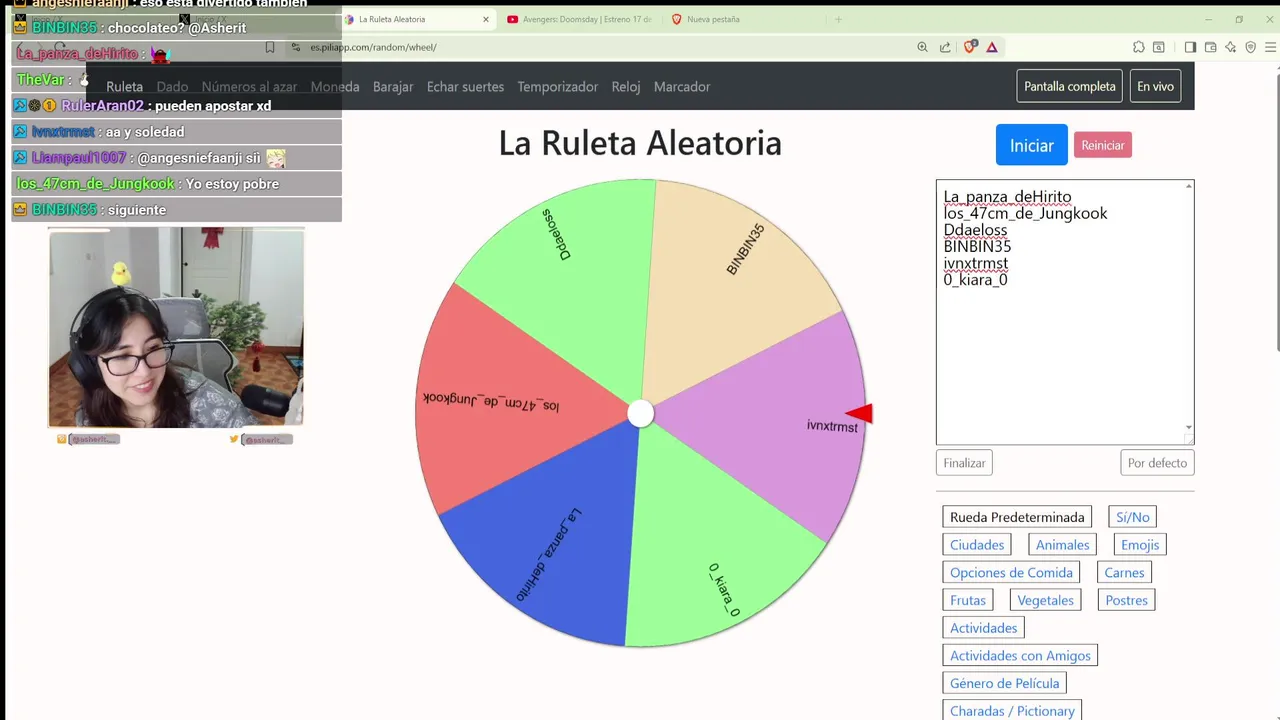Screen dimensions: 1280x720
Task: Load the Postres preset
Action: [x=1127, y=600]
